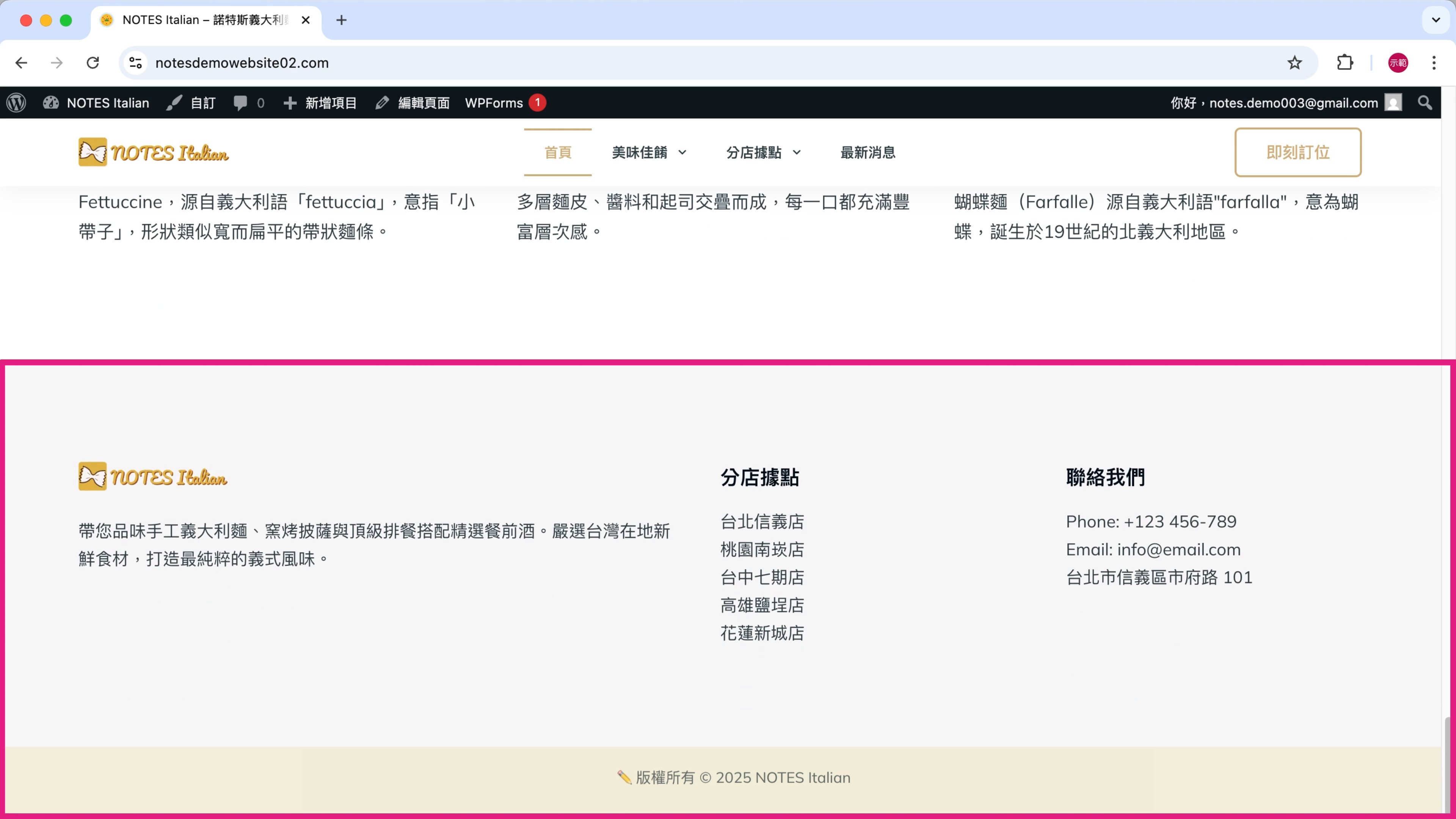1456x819 pixels.
Task: Click the red Chrome profile avatar
Action: pyautogui.click(x=1398, y=63)
